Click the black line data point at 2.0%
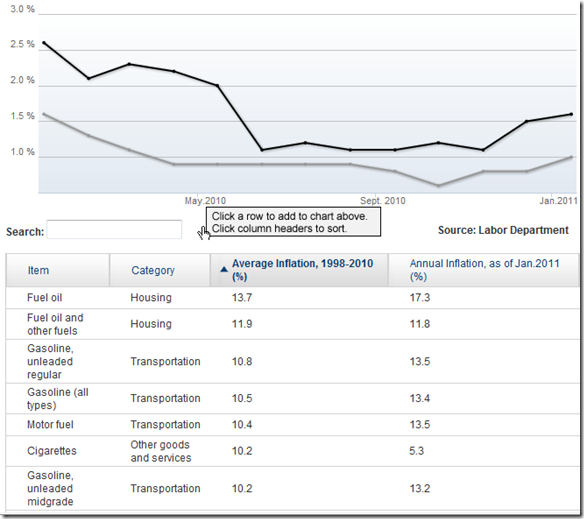The height and width of the screenshot is (519, 584). (x=218, y=86)
